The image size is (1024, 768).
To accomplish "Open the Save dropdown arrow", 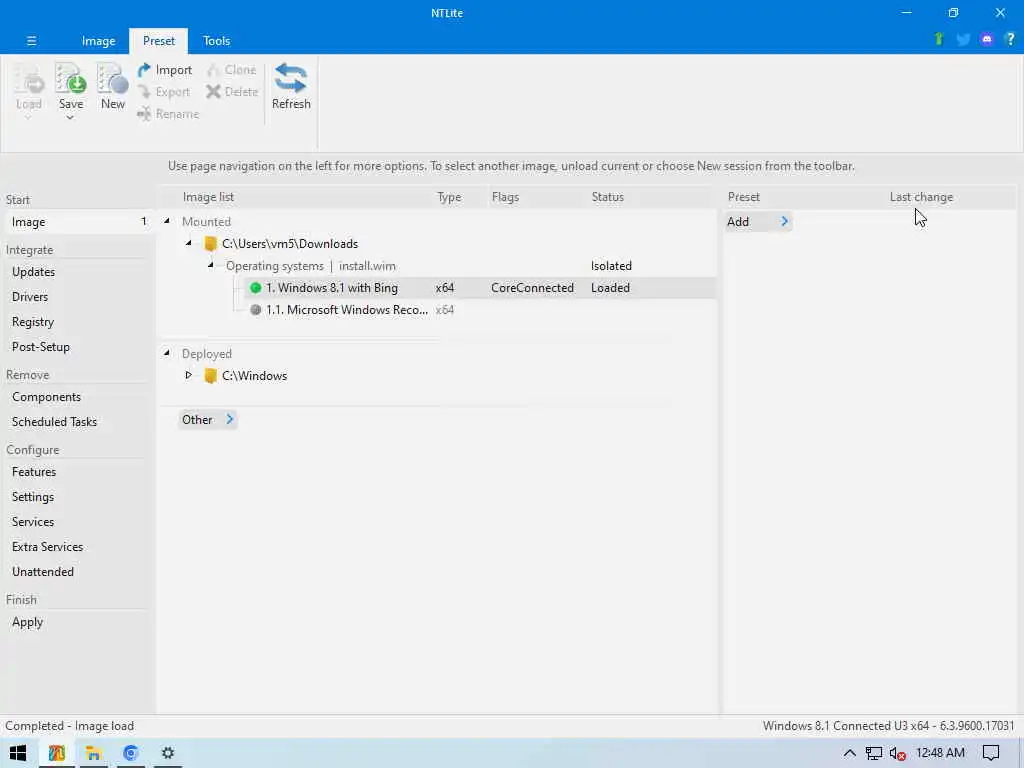I will coord(70,118).
